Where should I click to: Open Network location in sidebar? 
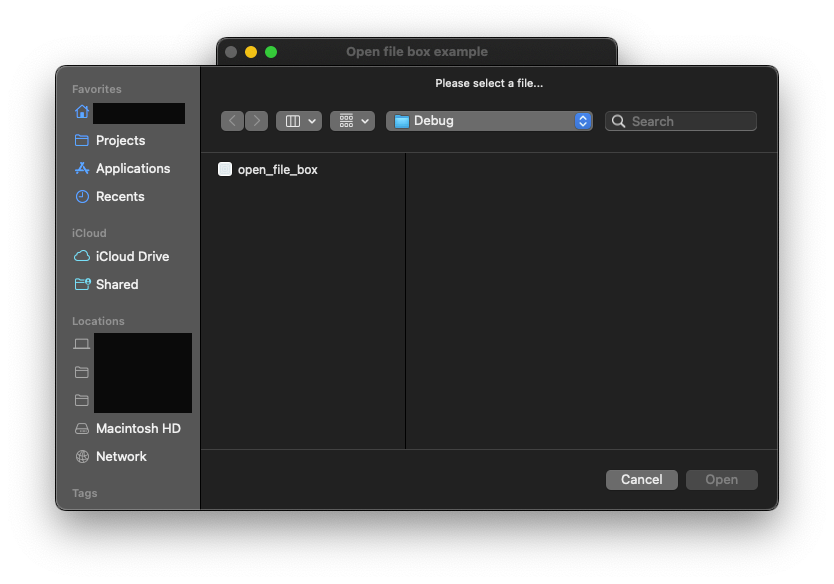click(121, 457)
